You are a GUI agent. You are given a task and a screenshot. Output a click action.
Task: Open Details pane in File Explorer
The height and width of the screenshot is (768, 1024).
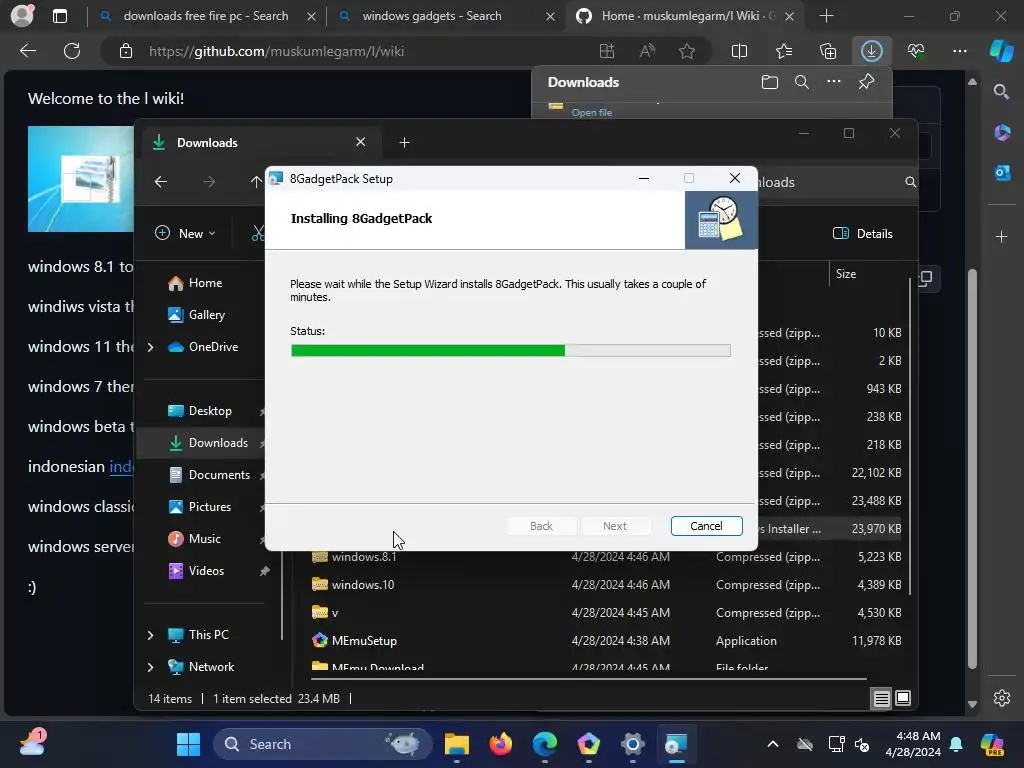coord(862,233)
